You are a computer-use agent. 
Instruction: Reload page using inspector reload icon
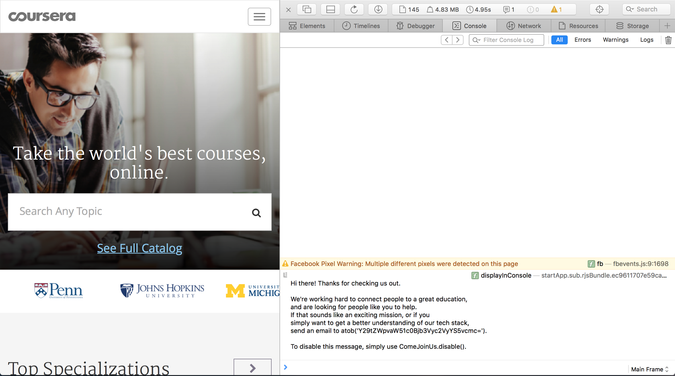[x=354, y=9]
